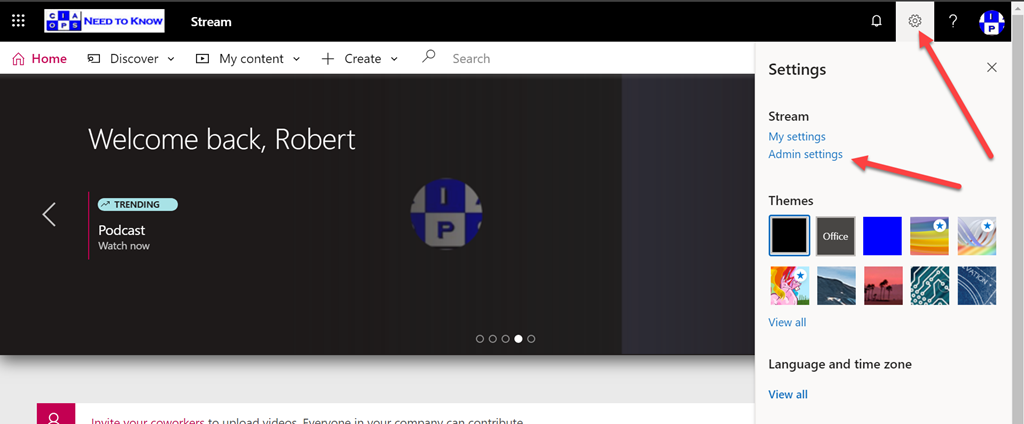This screenshot has height=424, width=1024.
Task: Expand the My content dropdown
Action: tap(248, 59)
